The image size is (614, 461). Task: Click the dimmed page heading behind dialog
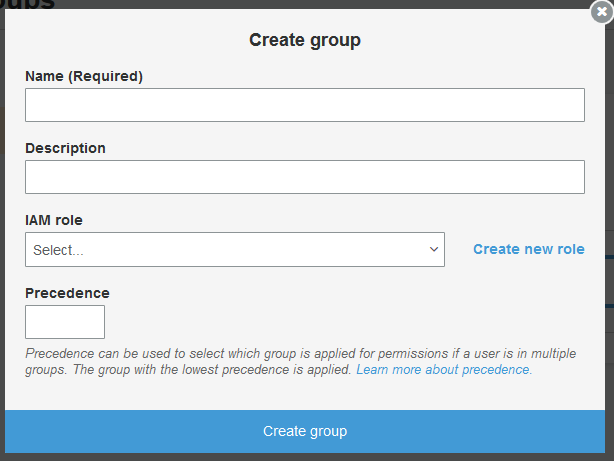[28, 4]
